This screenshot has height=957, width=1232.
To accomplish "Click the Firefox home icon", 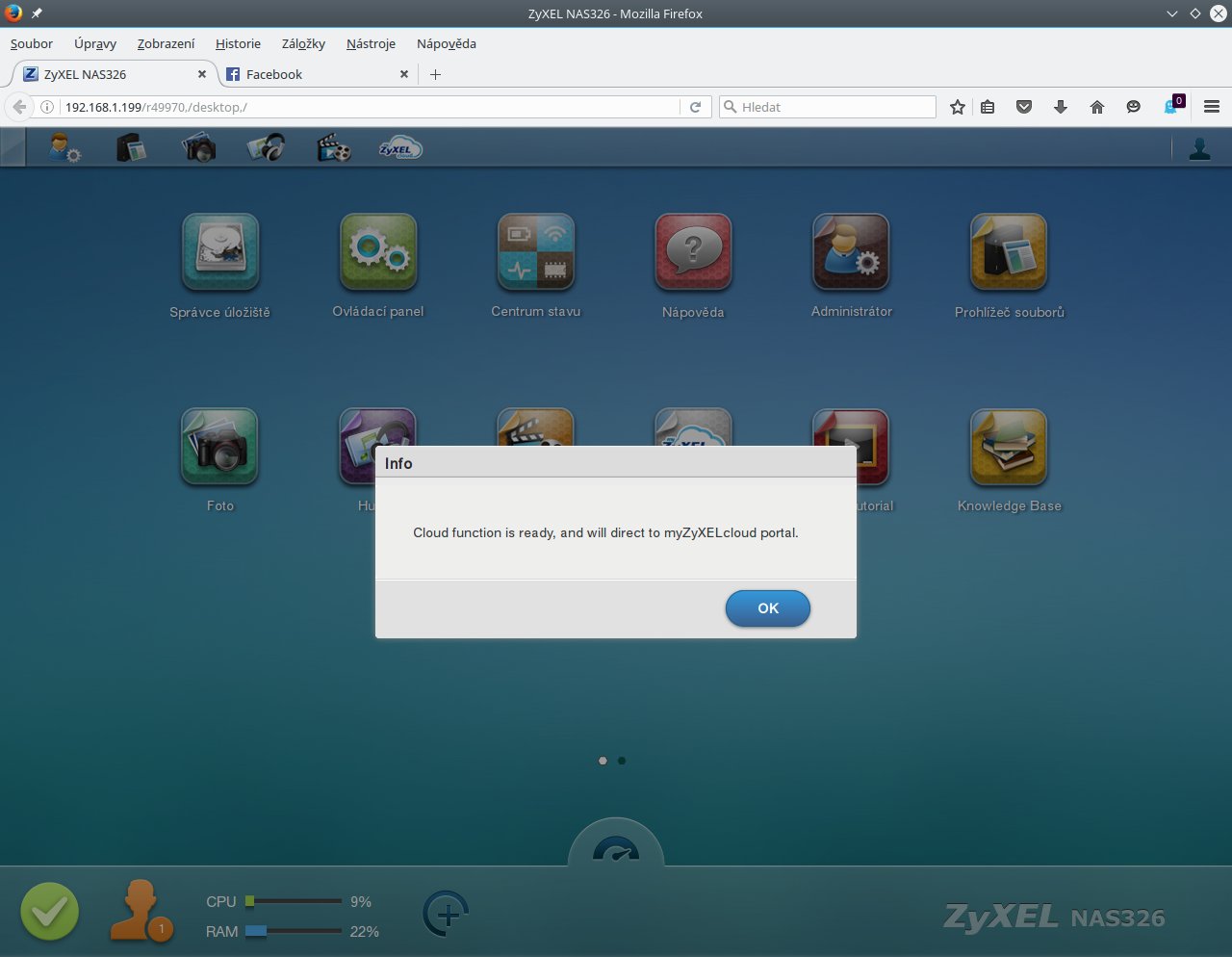I will 1097,107.
